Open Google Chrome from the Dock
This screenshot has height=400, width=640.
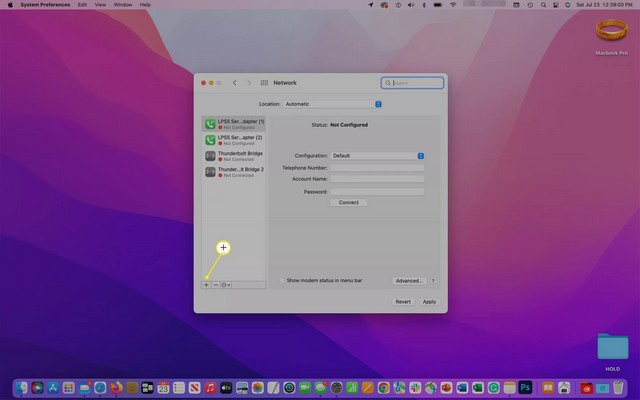(x=383, y=387)
